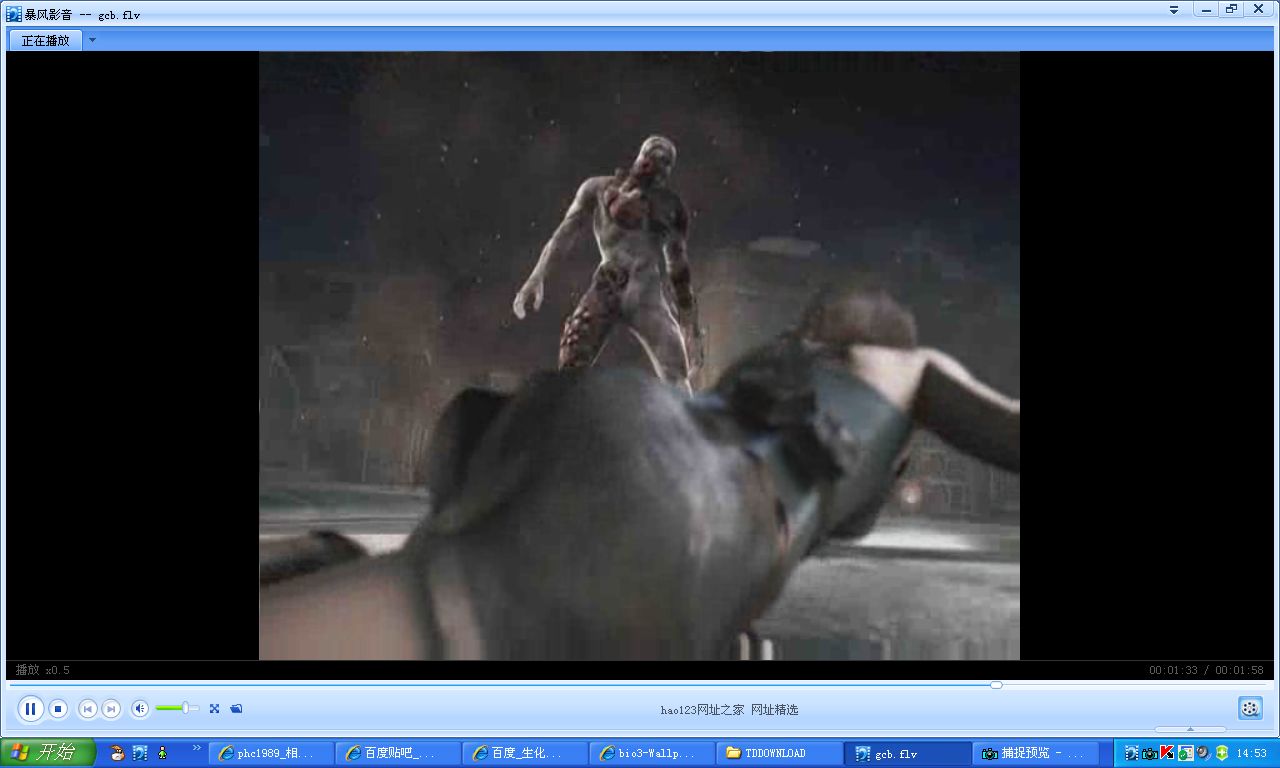
Task: Switch to 百度_生化 taskbar window
Action: click(x=526, y=753)
